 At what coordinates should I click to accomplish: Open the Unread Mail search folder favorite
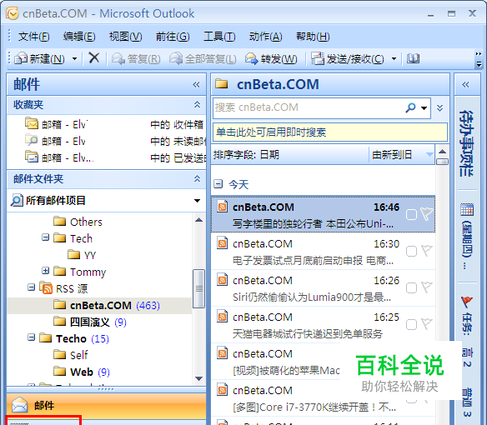coord(32,140)
